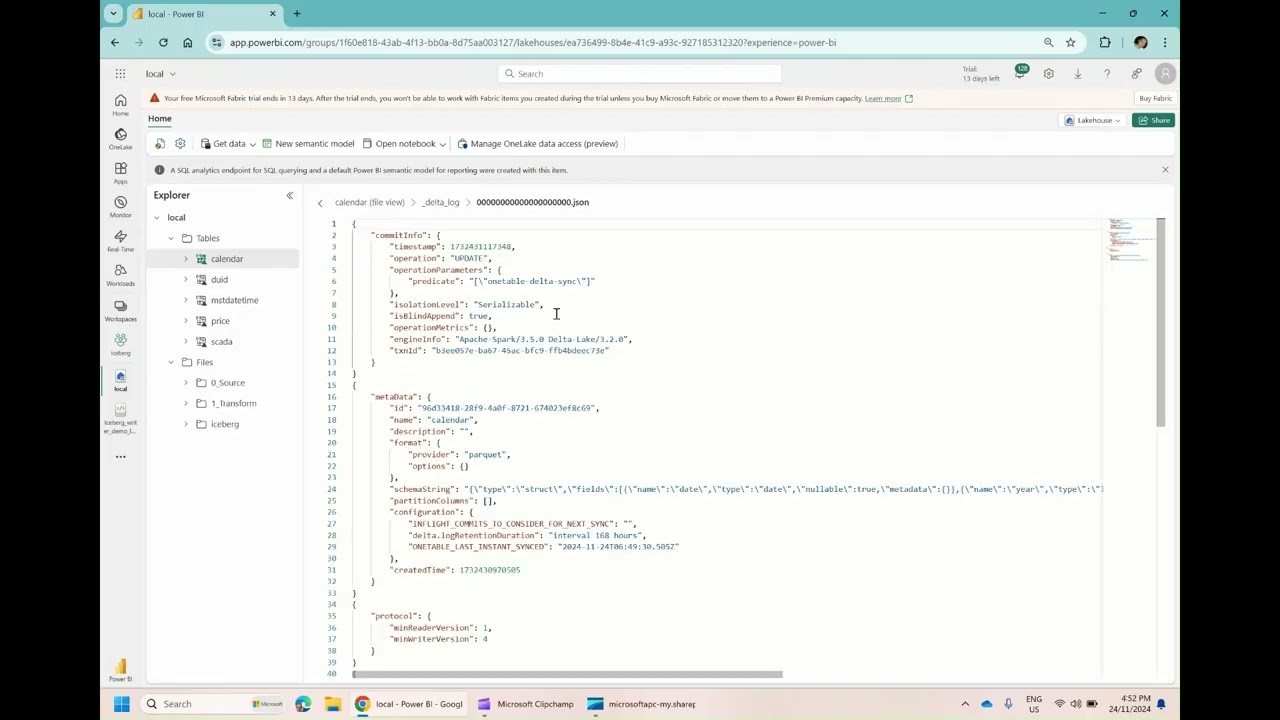Image resolution: width=1280 pixels, height=720 pixels.
Task: Collapse the Files folder in Explorer
Action: [x=171, y=362]
